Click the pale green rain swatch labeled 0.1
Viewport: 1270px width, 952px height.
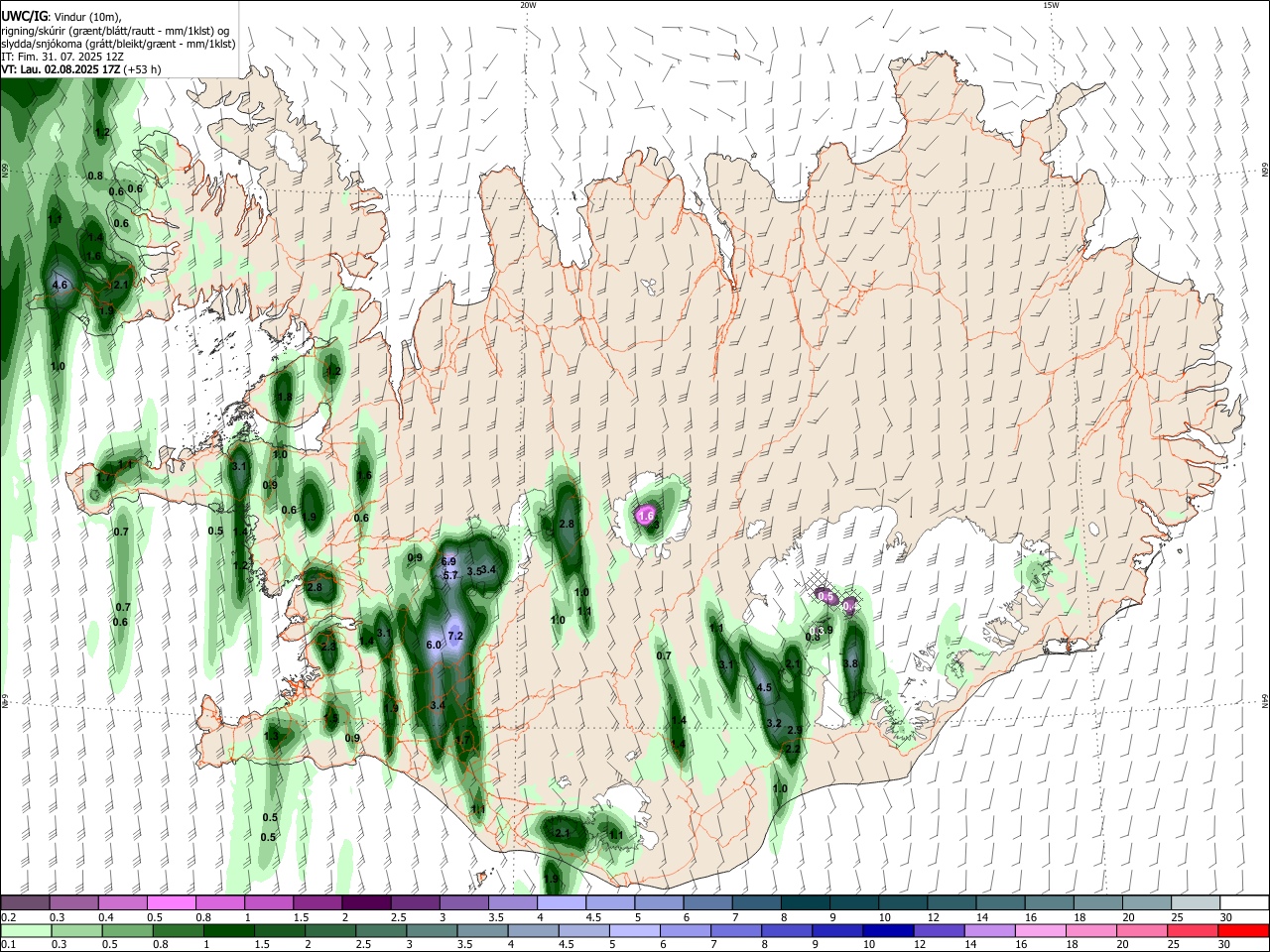25,930
